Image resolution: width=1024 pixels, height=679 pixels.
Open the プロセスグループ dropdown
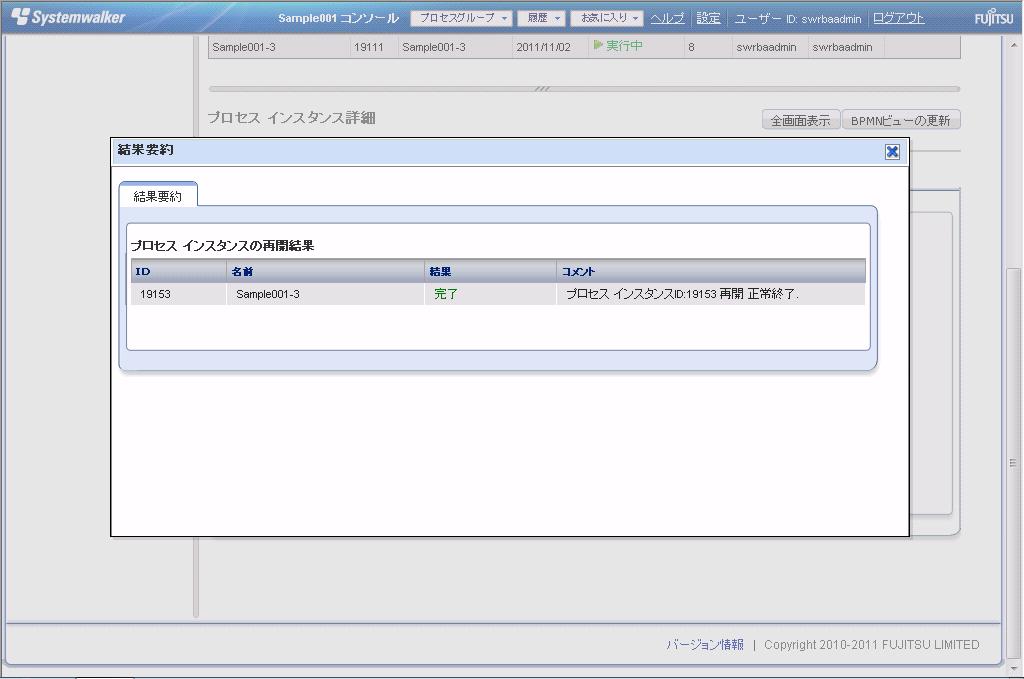coord(461,18)
